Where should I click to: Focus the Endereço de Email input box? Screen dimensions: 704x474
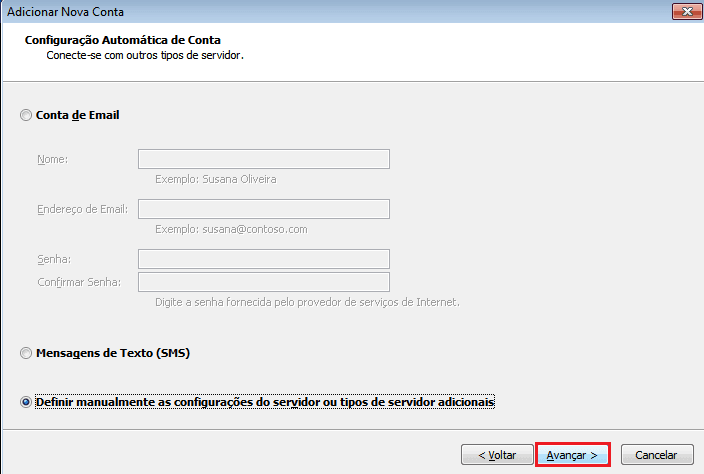pyautogui.click(x=263, y=209)
